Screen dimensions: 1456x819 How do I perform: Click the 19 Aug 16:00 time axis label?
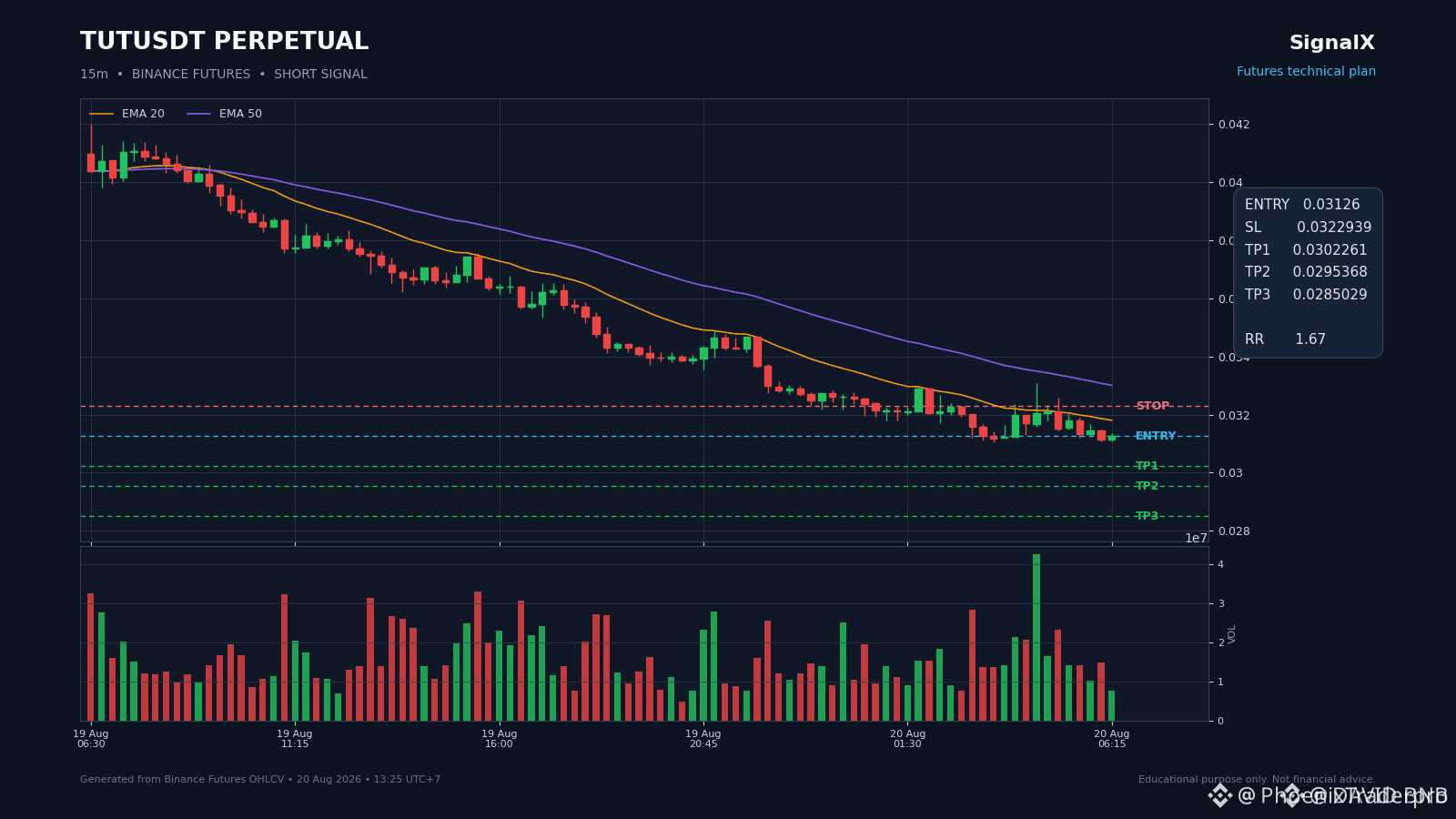pyautogui.click(x=499, y=739)
